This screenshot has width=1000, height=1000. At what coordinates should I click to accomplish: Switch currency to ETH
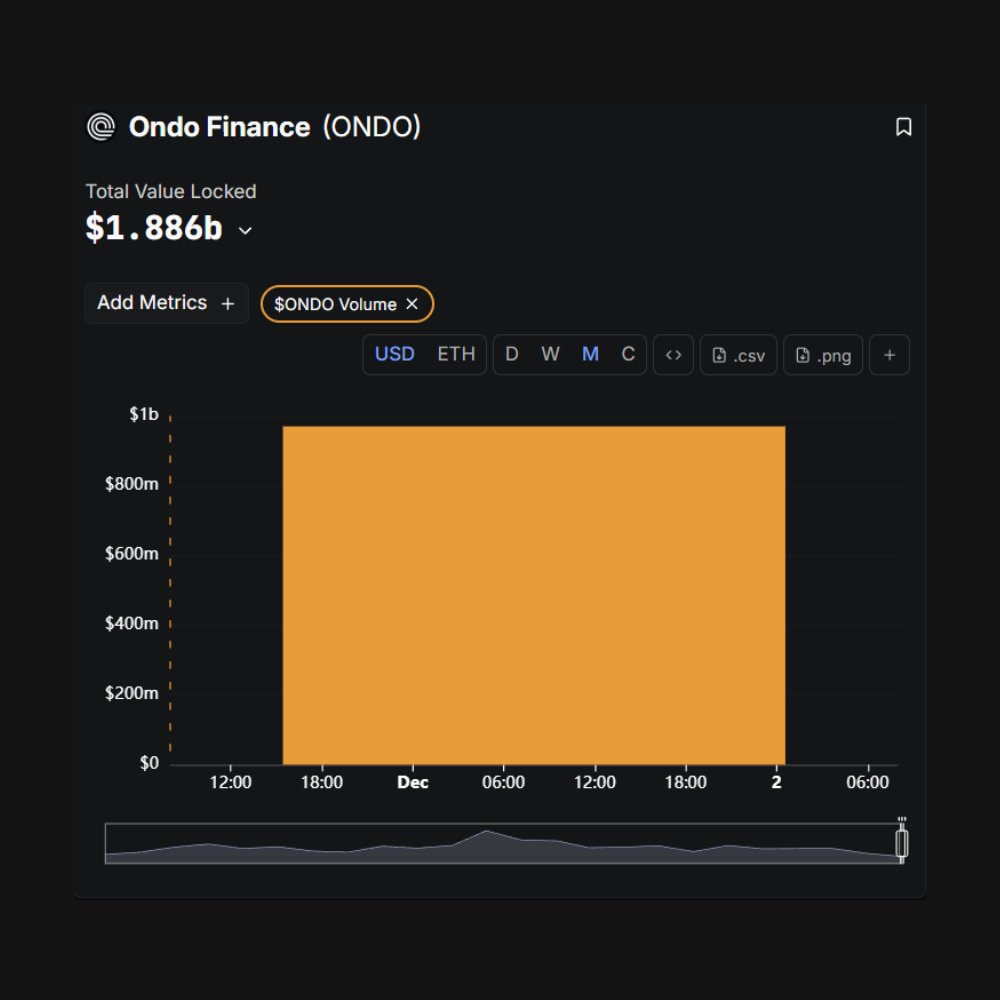[x=456, y=354]
